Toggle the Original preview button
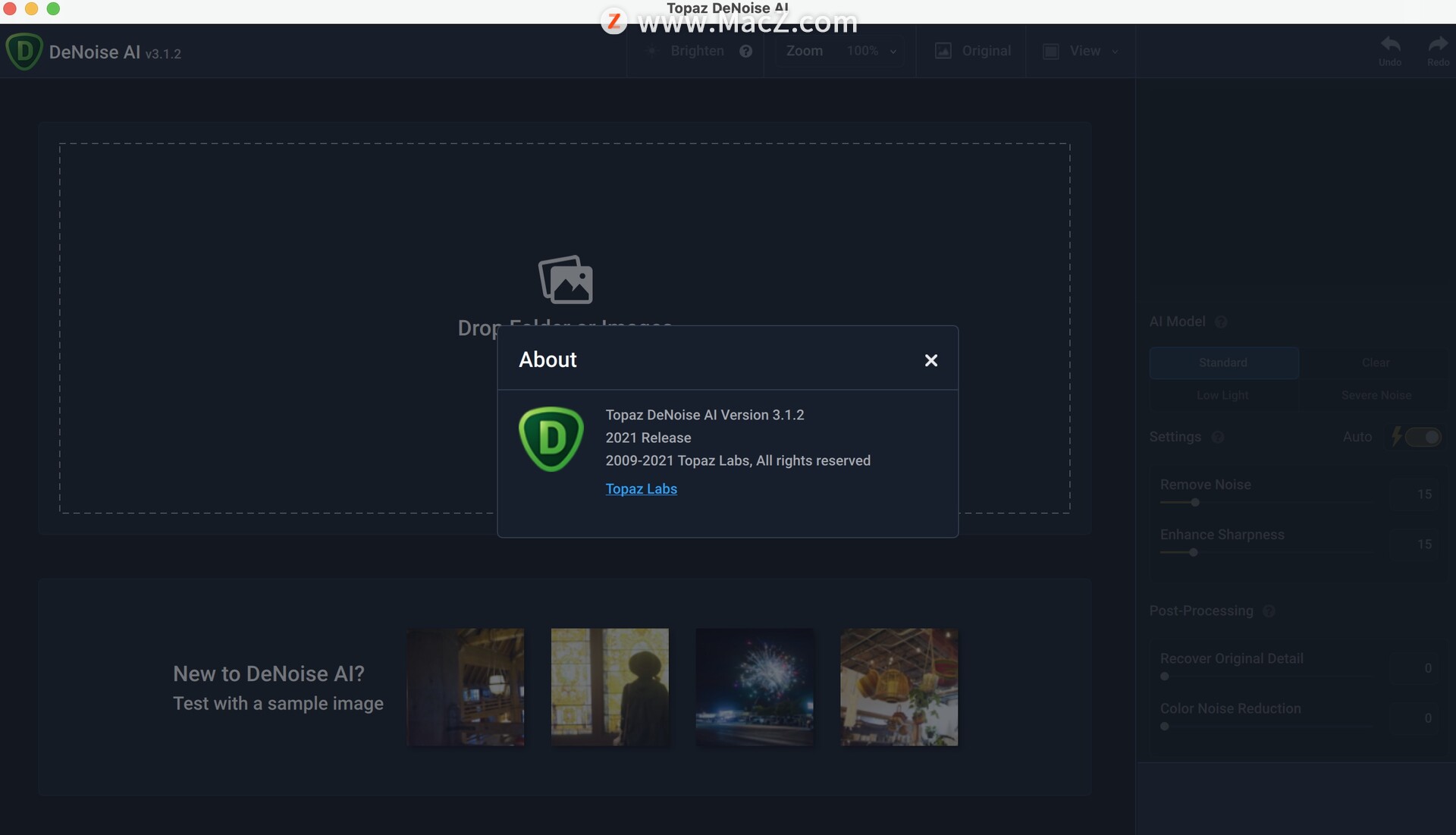 (x=973, y=51)
